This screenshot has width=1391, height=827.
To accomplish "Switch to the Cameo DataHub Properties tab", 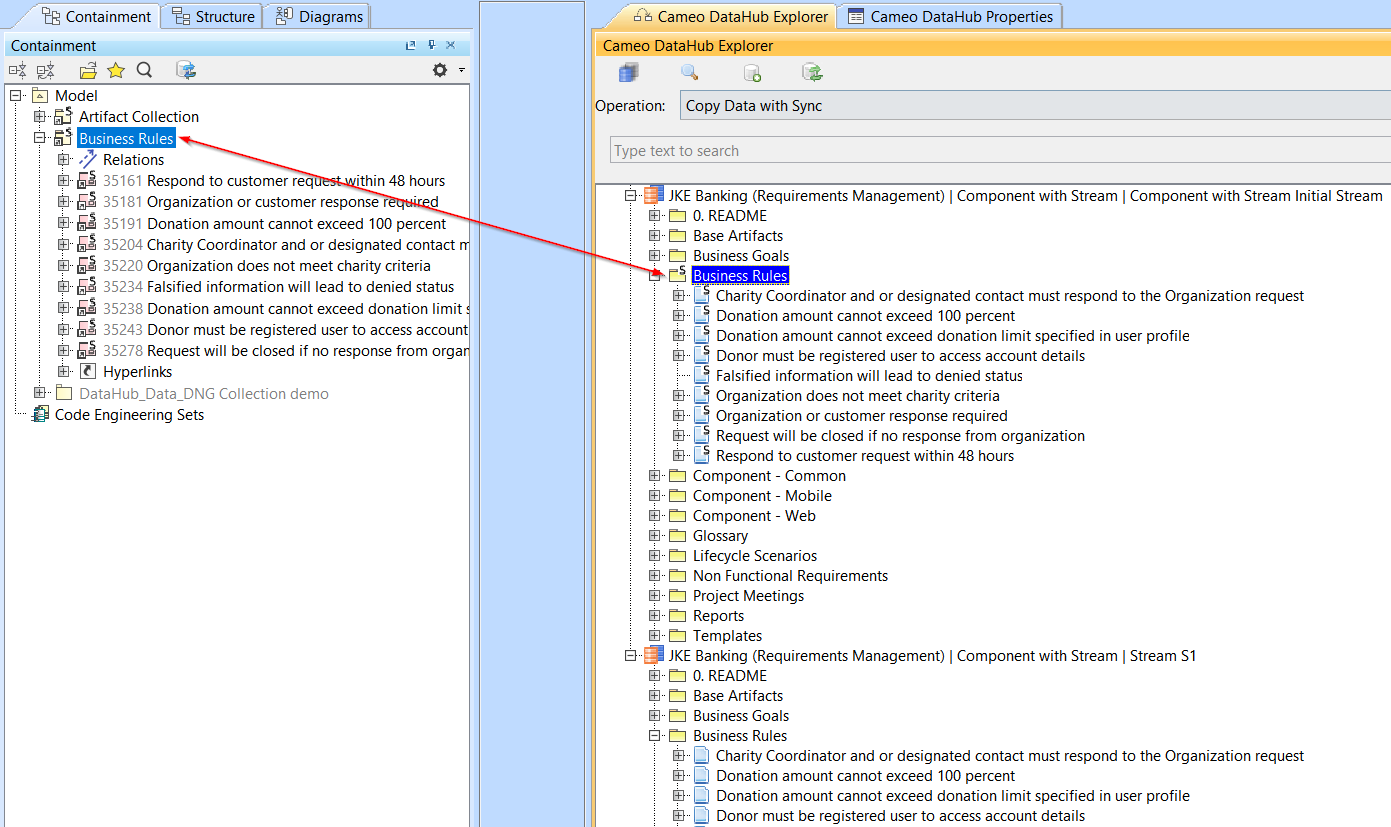I will 950,16.
